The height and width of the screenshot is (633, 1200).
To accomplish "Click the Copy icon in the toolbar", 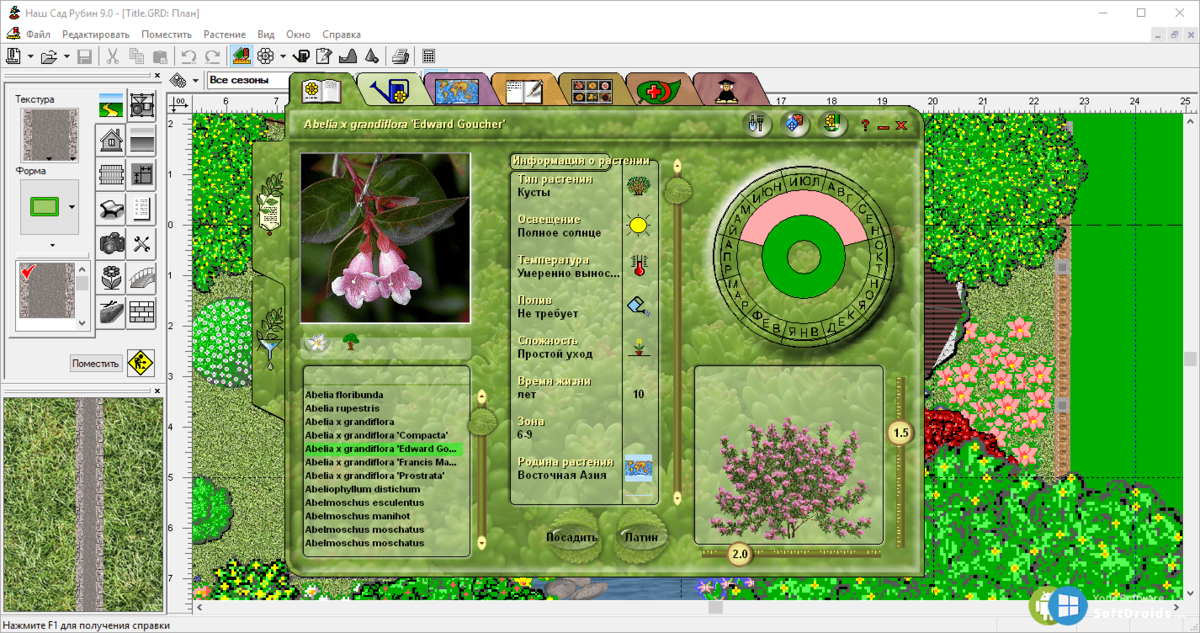I will point(136,56).
